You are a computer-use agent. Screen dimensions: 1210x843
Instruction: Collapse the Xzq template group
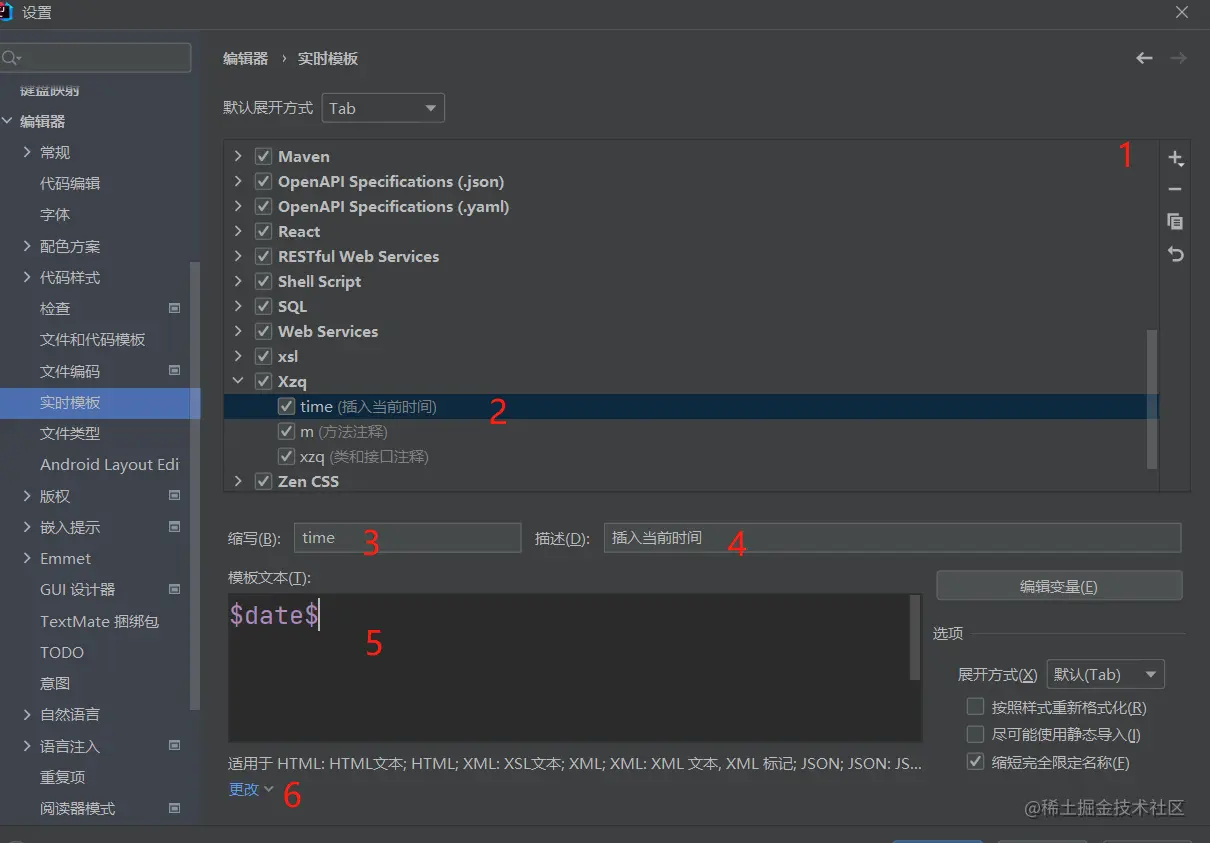(x=238, y=381)
